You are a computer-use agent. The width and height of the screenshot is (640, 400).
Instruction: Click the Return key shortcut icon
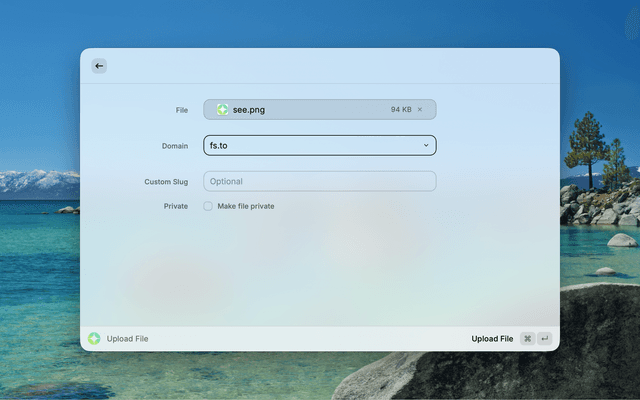click(544, 339)
